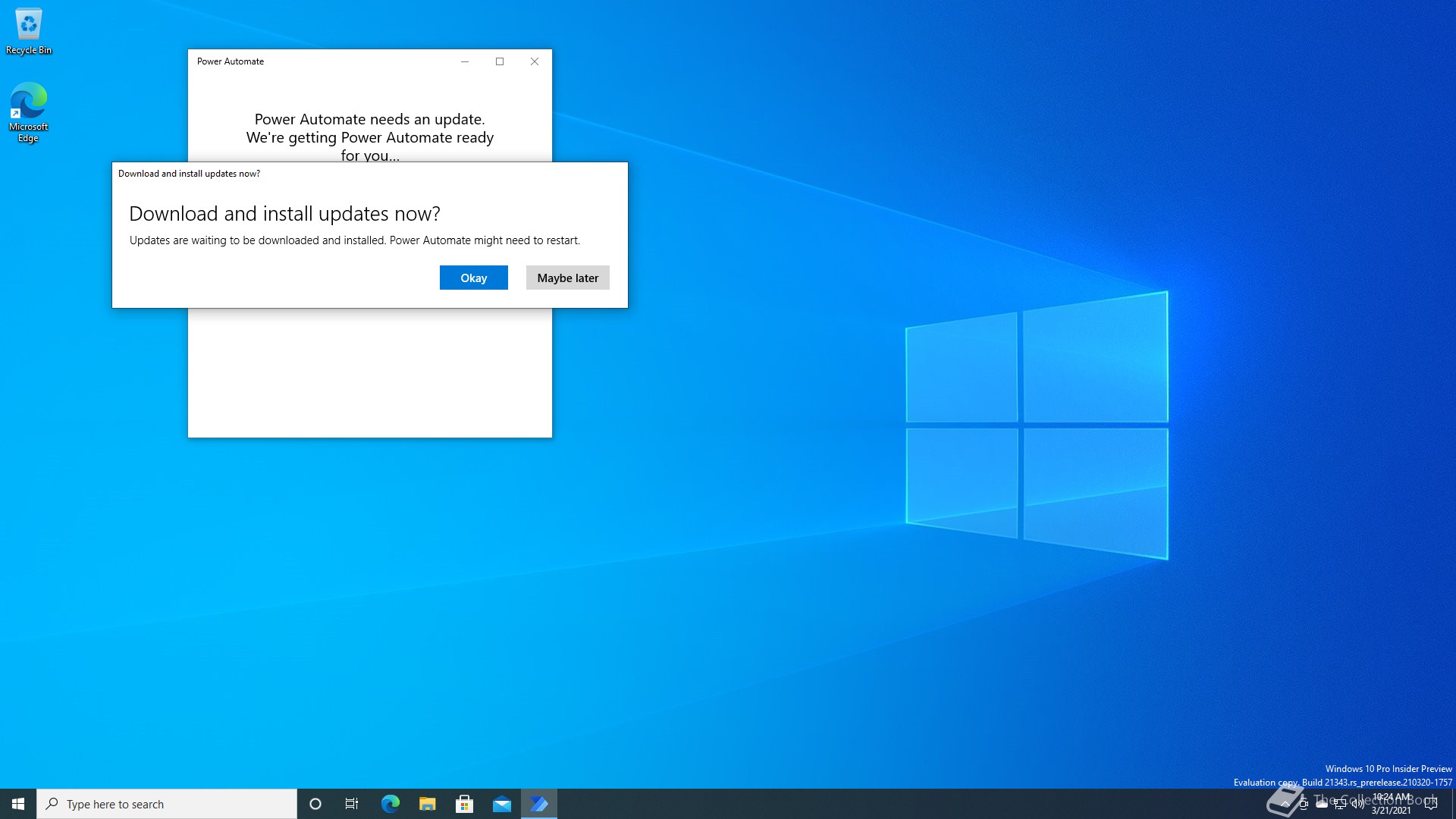Show hidden system tray icons
The height and width of the screenshot is (819, 1456).
point(1285,804)
